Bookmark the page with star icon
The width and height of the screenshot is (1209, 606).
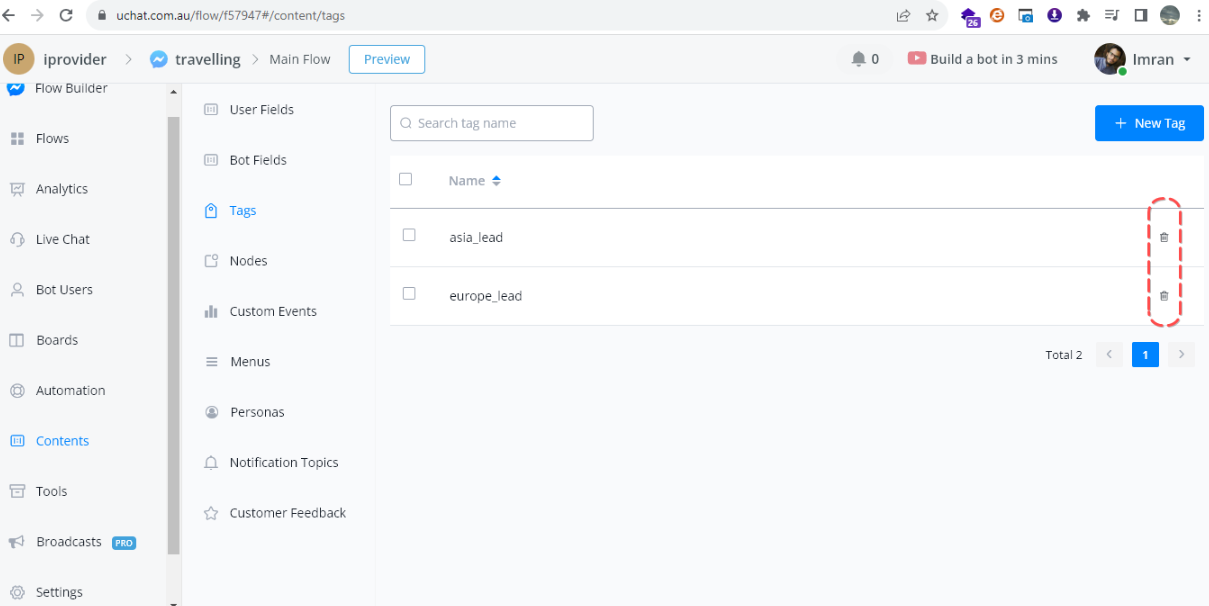pyautogui.click(x=932, y=16)
